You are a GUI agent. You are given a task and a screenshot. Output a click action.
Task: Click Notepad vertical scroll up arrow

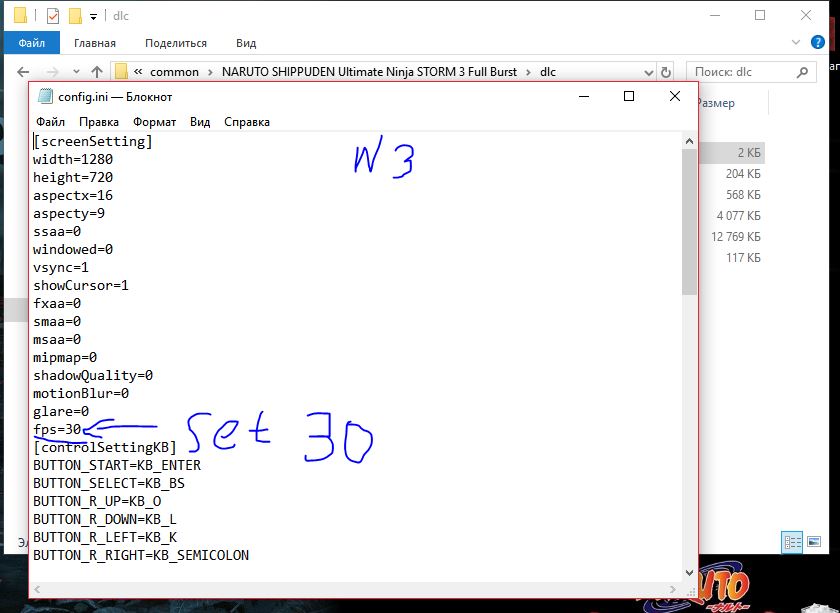coord(689,141)
